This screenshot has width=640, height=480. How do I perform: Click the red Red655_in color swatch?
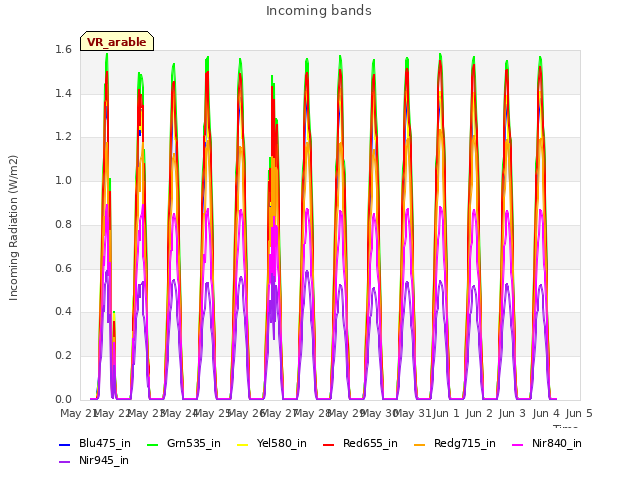point(328,444)
